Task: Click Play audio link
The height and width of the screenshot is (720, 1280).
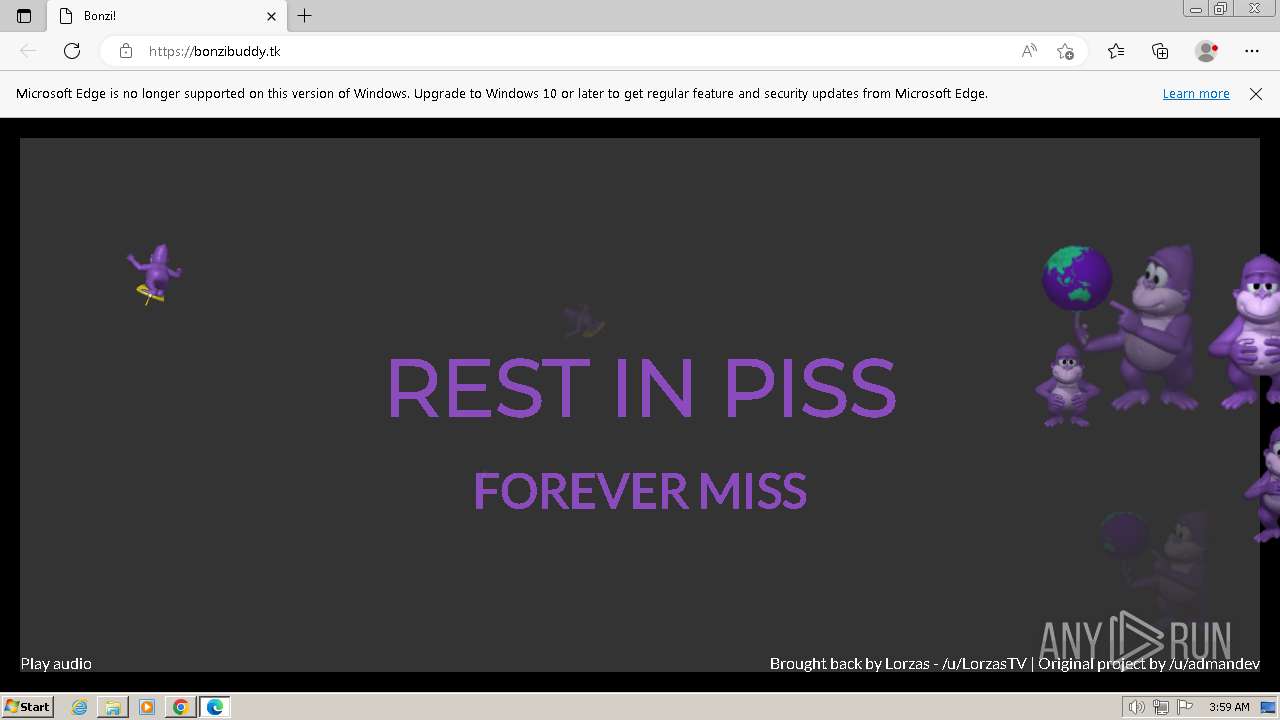Action: coord(56,663)
